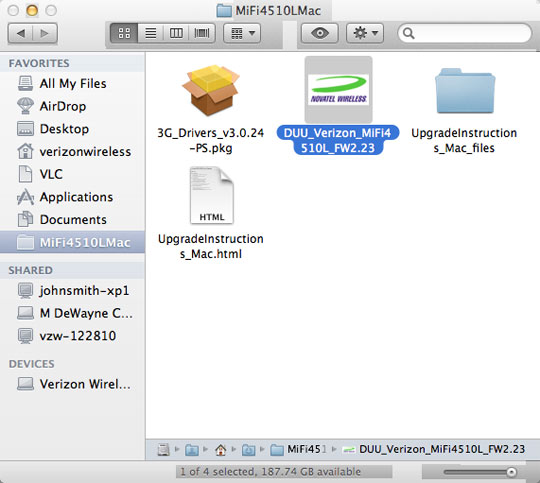Image resolution: width=540 pixels, height=483 pixels.
Task: Click the Documents sidebar icon
Action: [25, 220]
